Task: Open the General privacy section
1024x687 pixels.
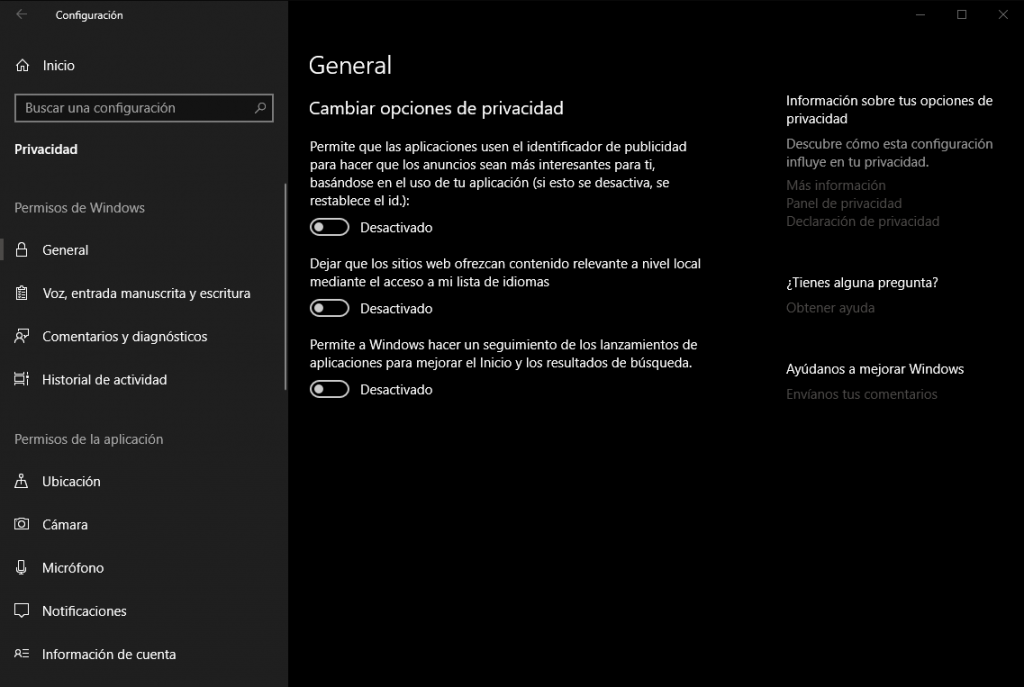Action: (x=144, y=250)
